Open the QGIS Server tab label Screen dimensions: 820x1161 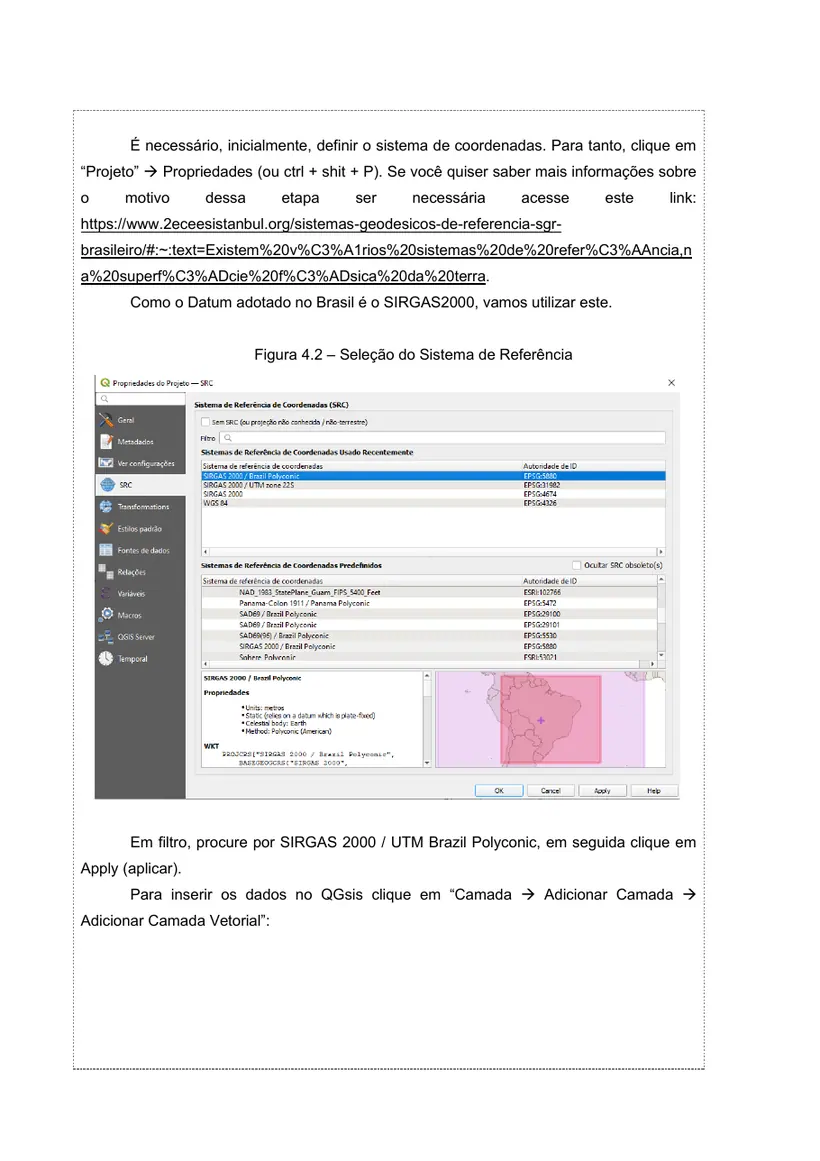136,637
